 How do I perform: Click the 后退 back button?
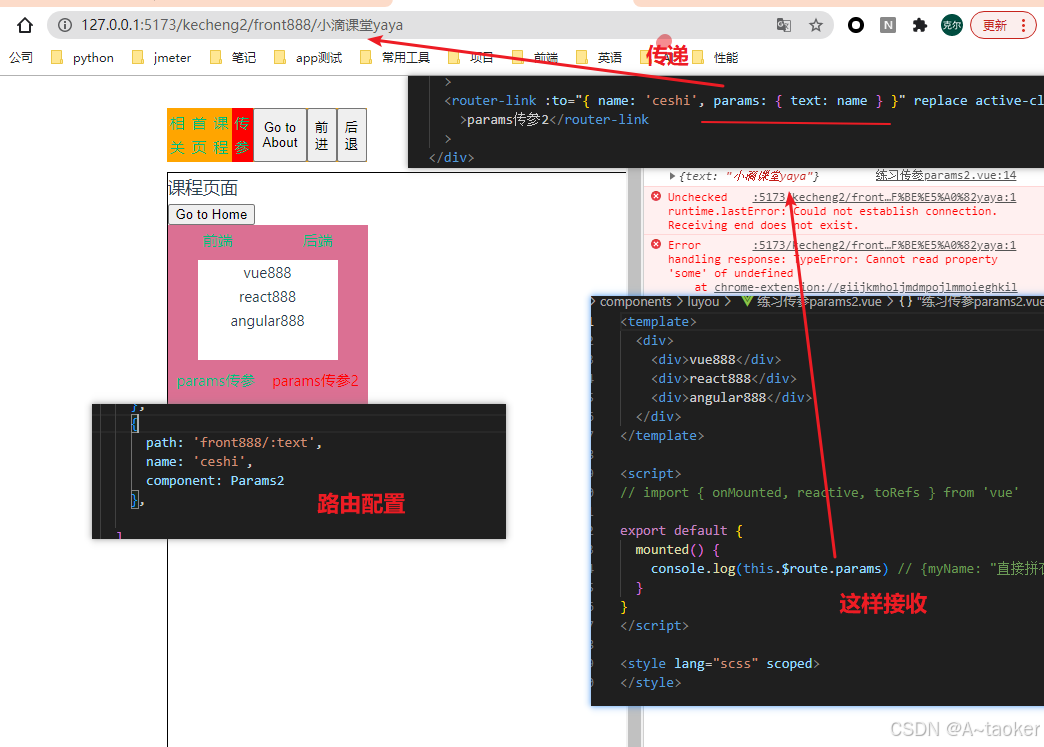[x=352, y=135]
